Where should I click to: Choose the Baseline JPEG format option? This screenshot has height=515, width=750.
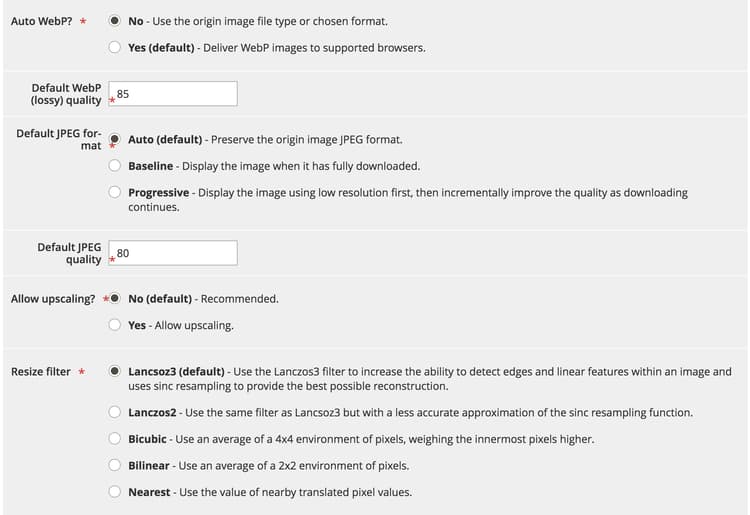[114, 165]
